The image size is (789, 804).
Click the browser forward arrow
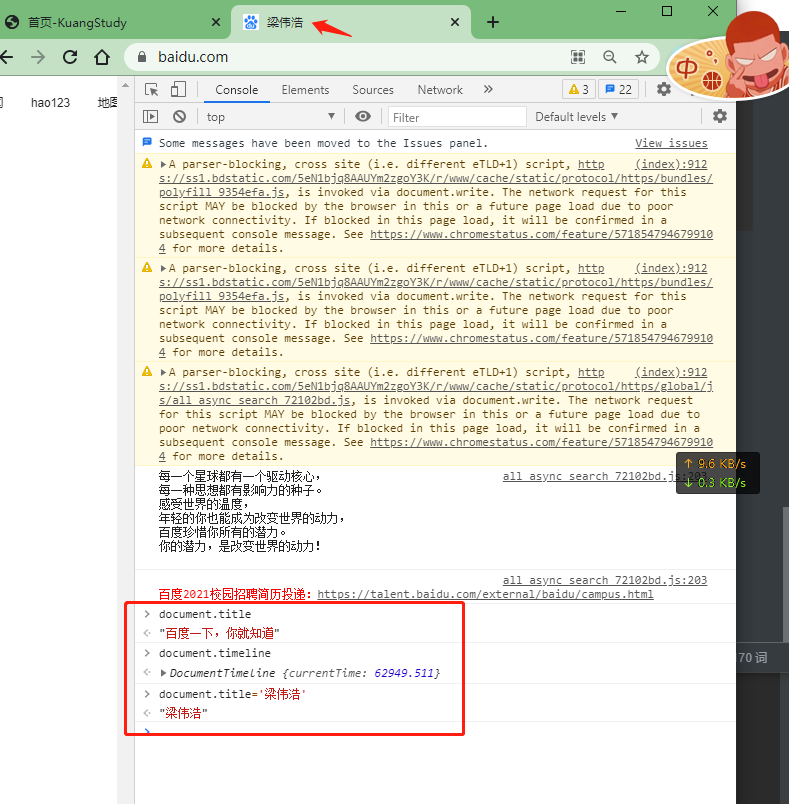38,57
